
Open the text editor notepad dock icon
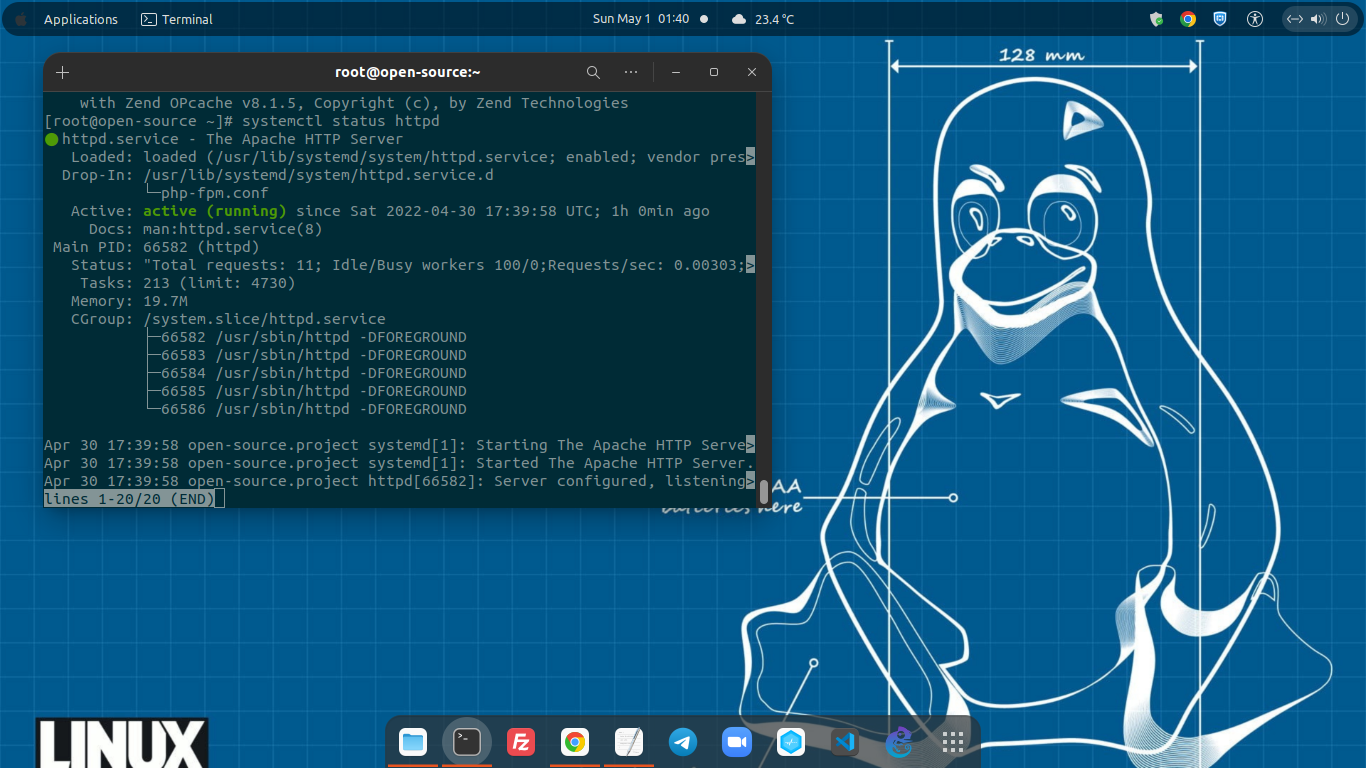click(629, 742)
